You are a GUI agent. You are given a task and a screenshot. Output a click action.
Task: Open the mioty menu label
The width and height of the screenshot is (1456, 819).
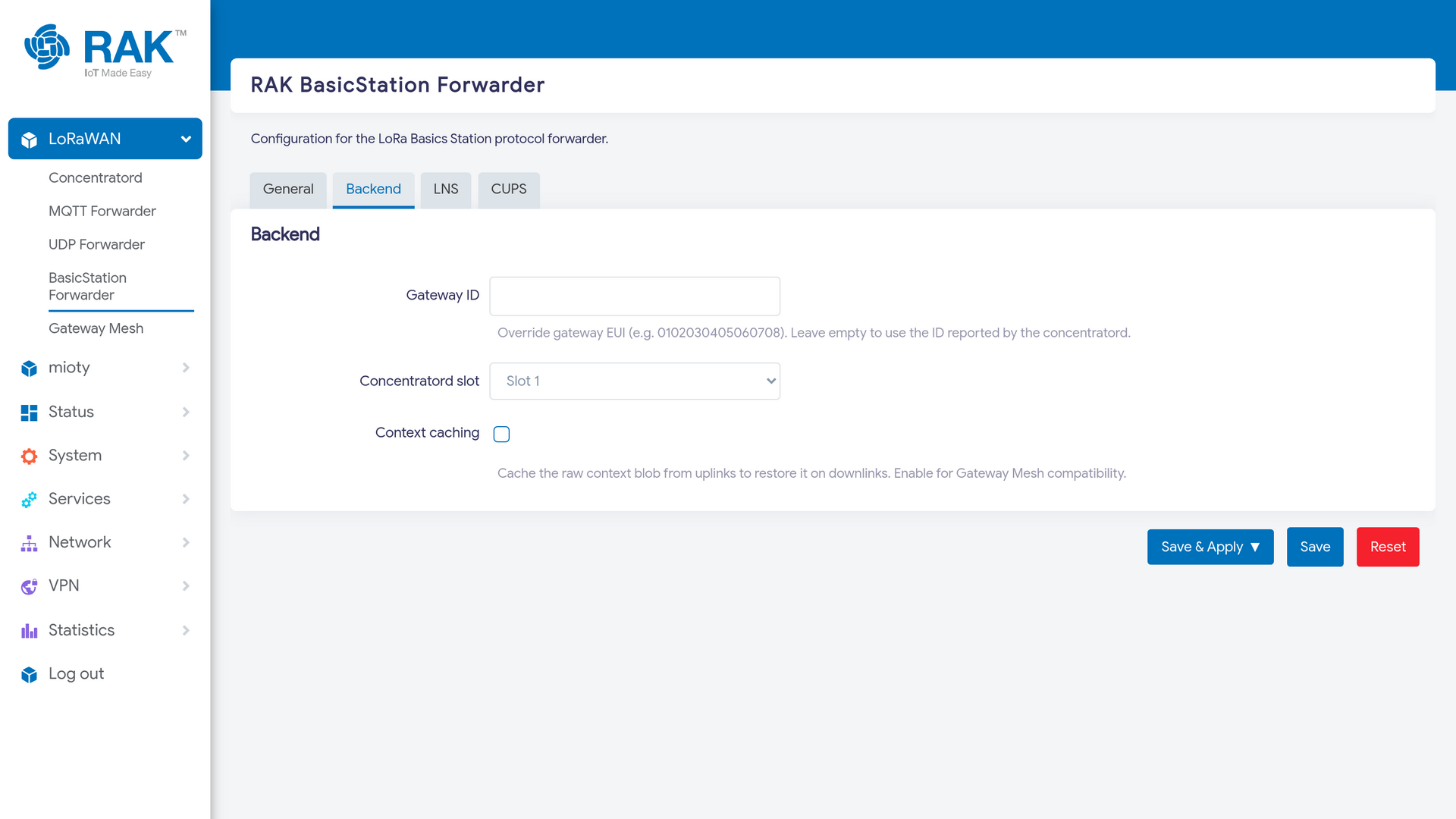[x=69, y=368]
